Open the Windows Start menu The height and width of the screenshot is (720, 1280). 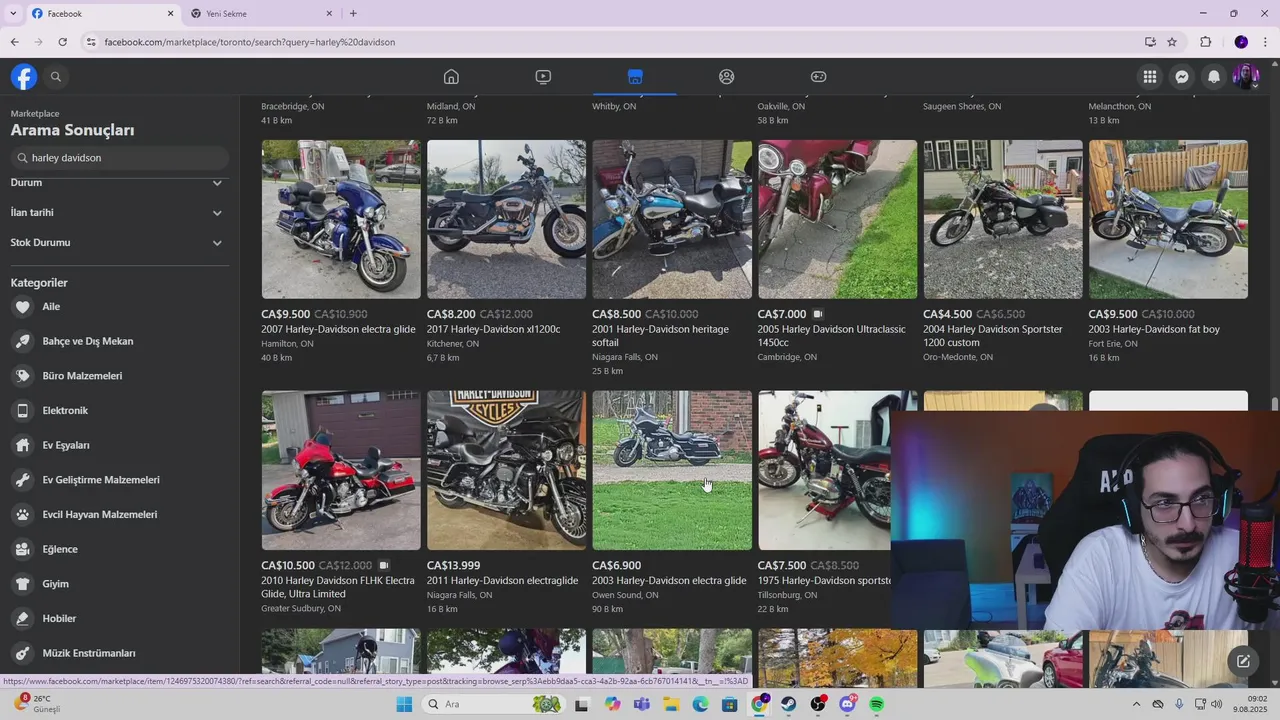pyautogui.click(x=404, y=704)
